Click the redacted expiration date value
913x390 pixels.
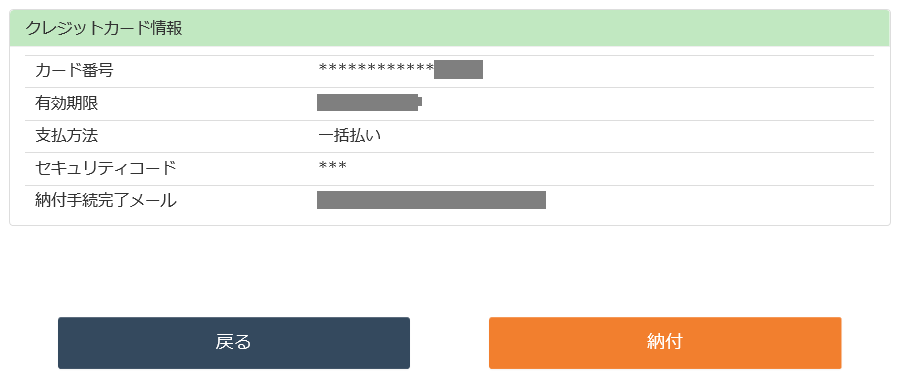pyautogui.click(x=369, y=102)
